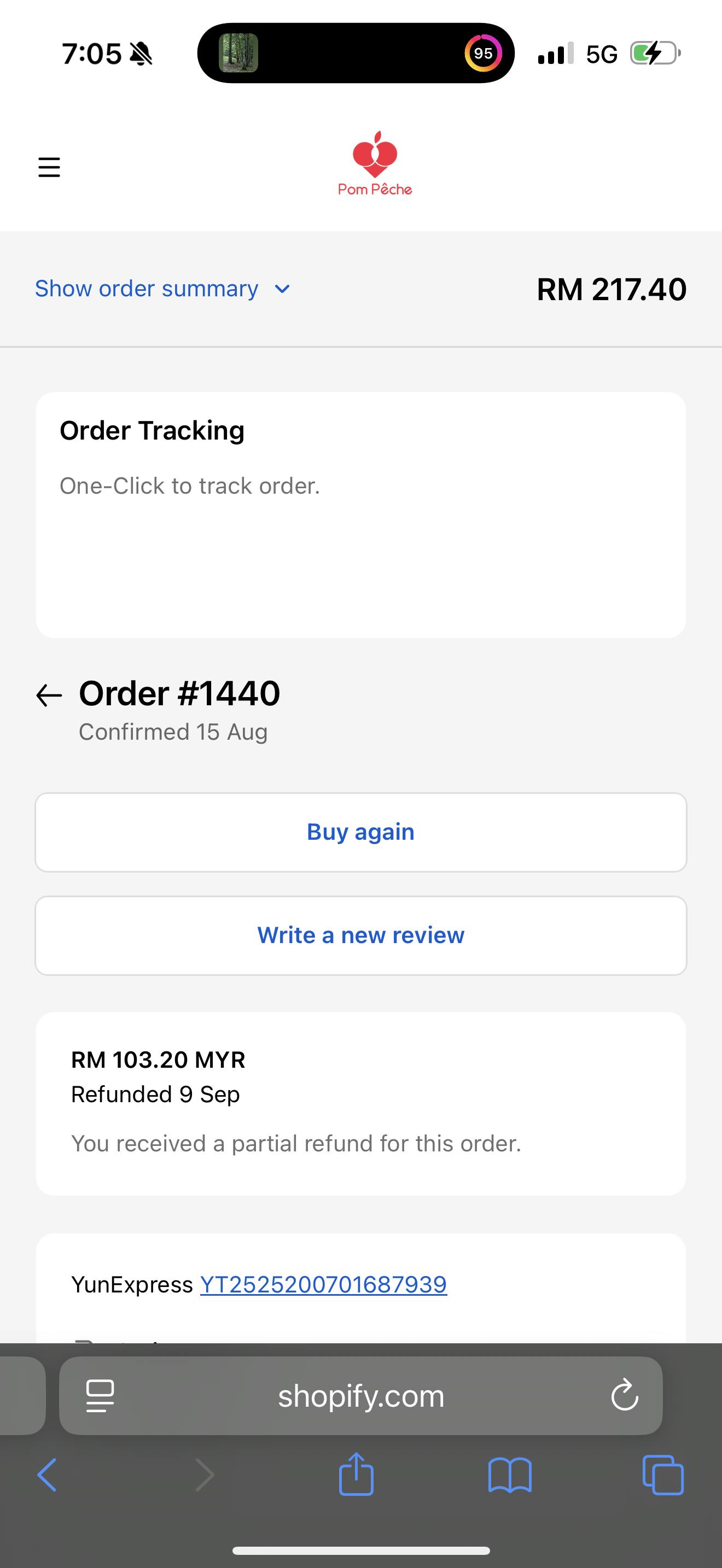Tap Write a new review

click(x=361, y=935)
